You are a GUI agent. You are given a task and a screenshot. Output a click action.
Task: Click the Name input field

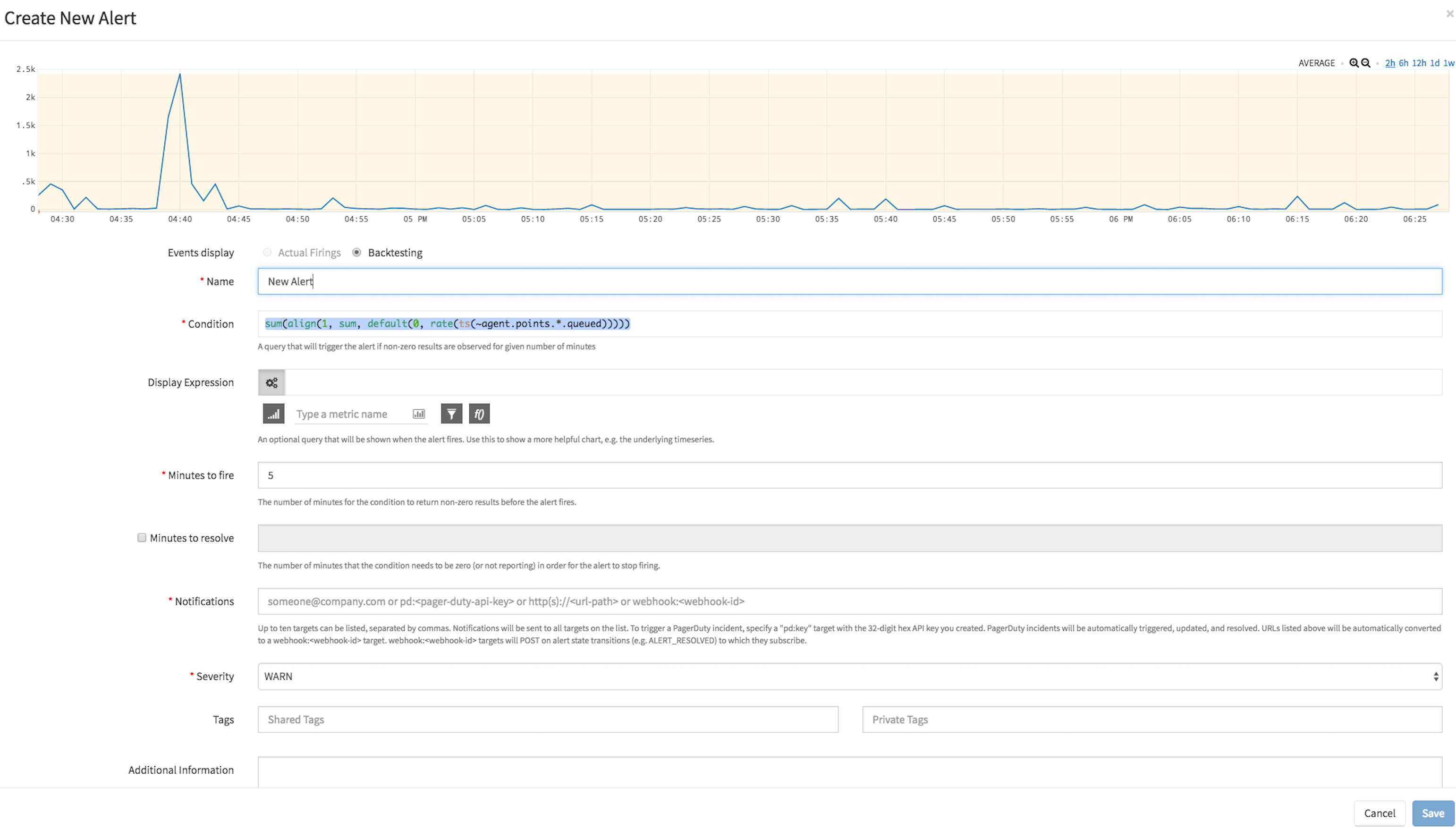(848, 281)
